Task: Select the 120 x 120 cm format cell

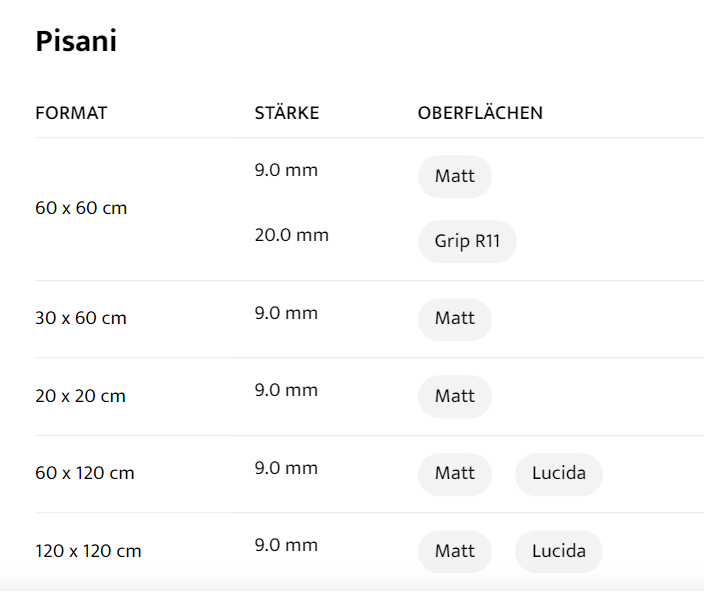Action: point(89,551)
